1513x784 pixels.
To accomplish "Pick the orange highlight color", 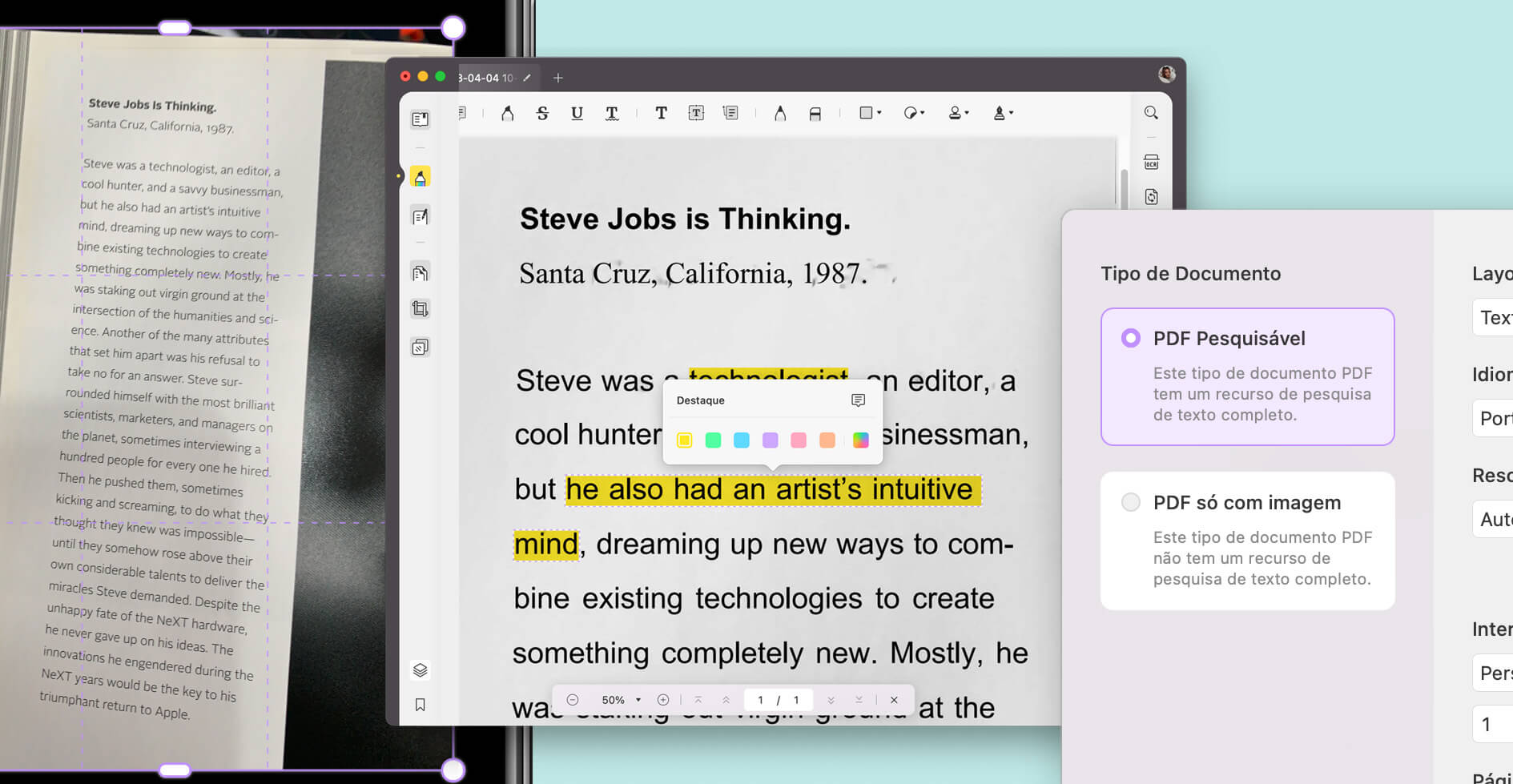I will coord(827,440).
